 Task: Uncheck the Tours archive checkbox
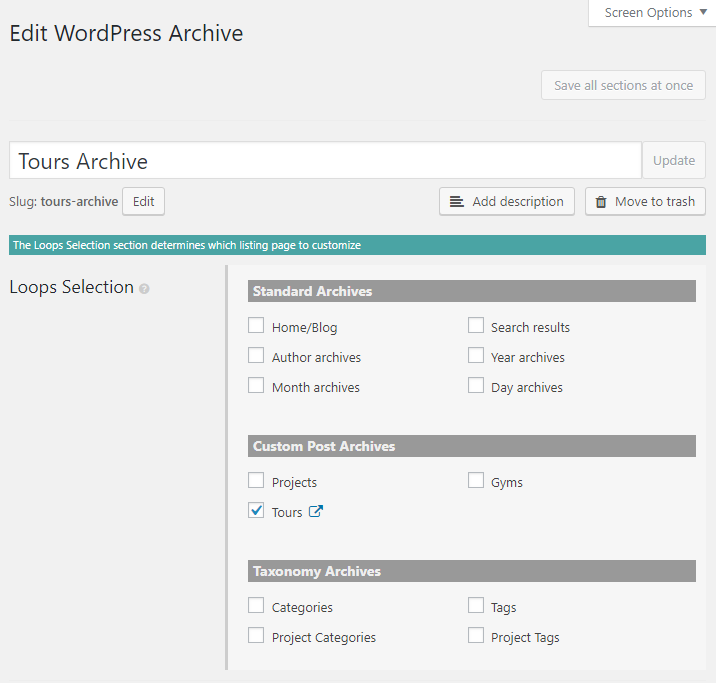click(x=256, y=510)
